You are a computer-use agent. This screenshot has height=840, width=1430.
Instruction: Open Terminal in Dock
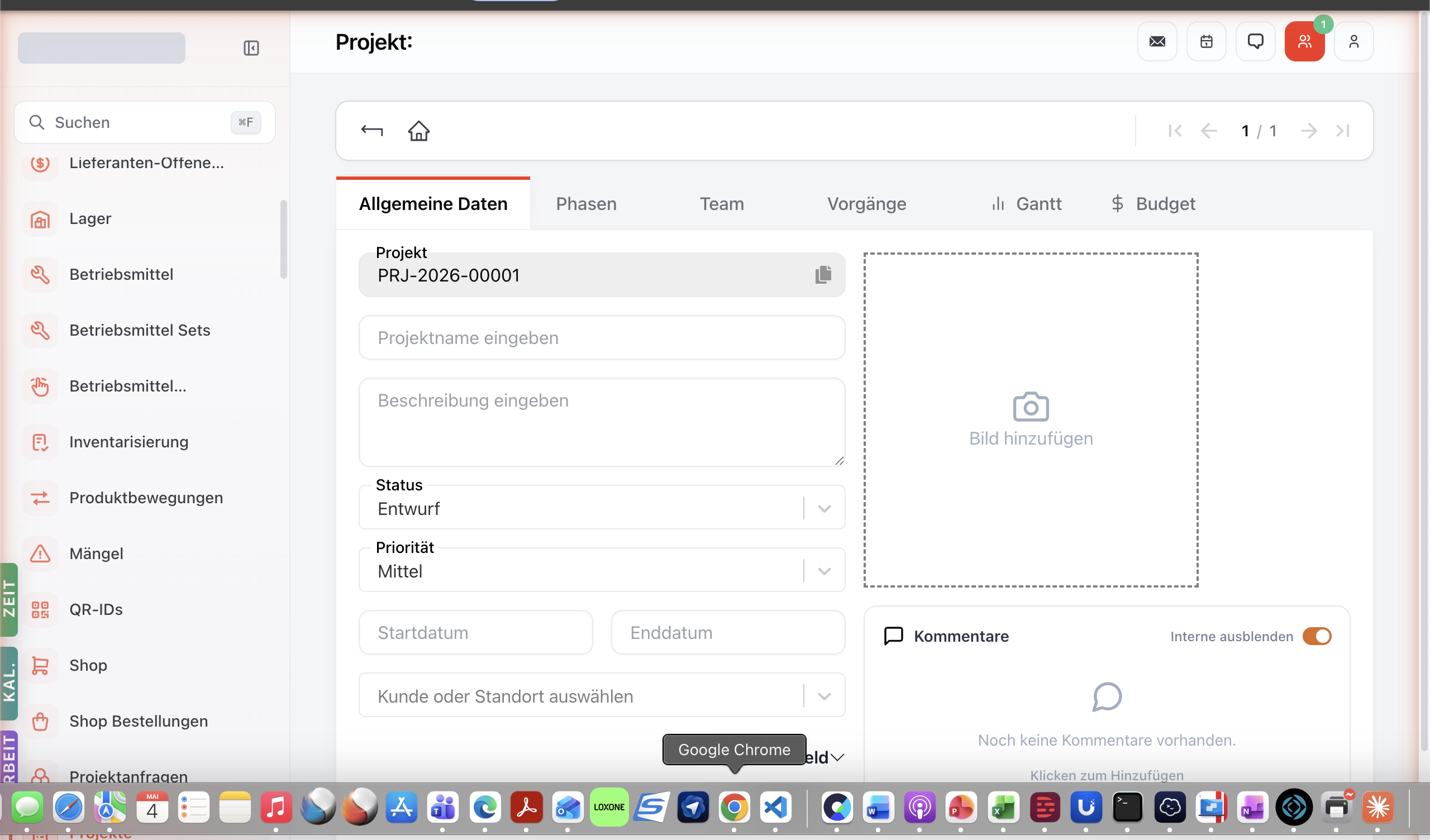coord(1127,807)
